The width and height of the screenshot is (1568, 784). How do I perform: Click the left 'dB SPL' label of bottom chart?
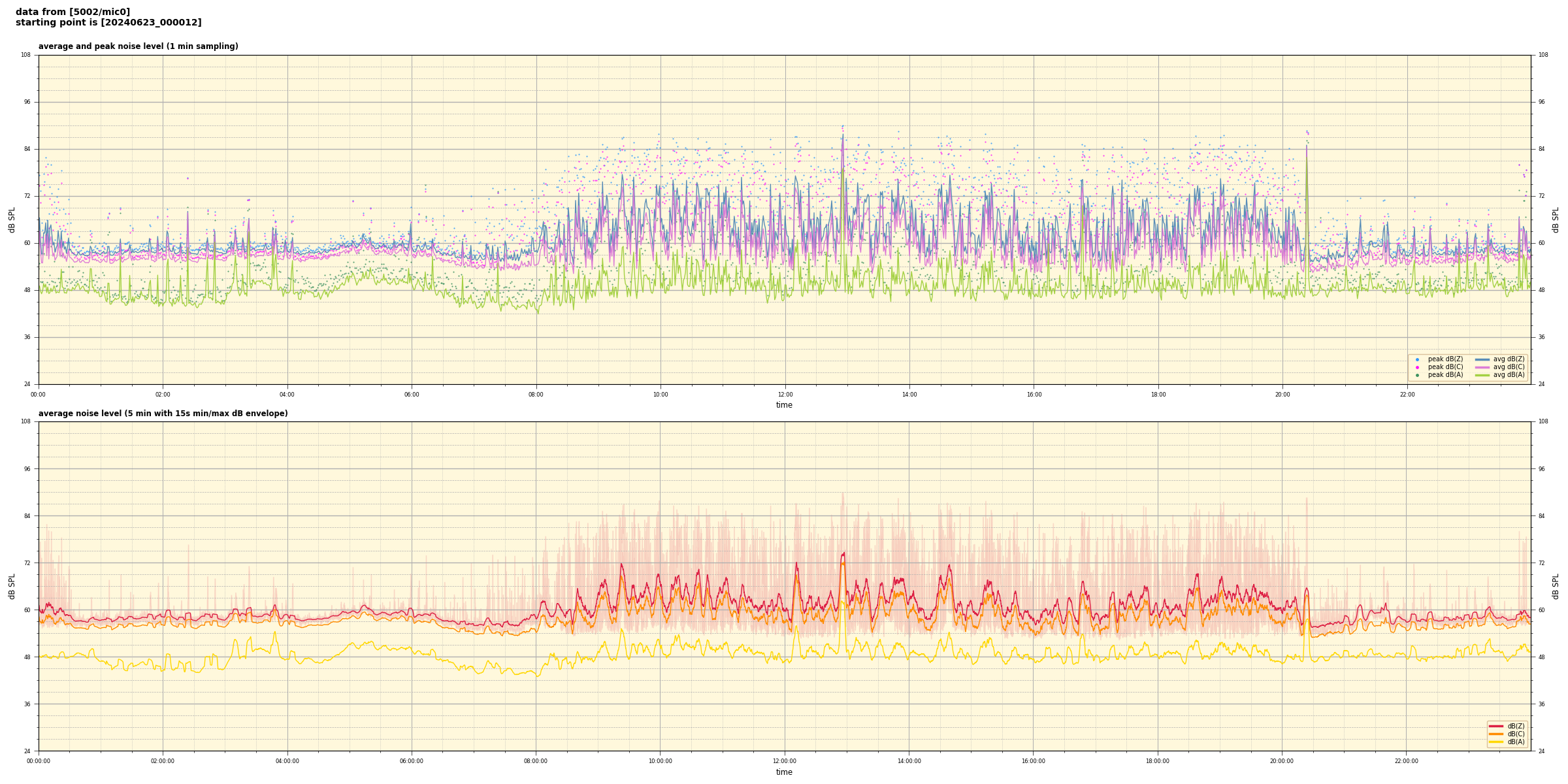(12, 586)
